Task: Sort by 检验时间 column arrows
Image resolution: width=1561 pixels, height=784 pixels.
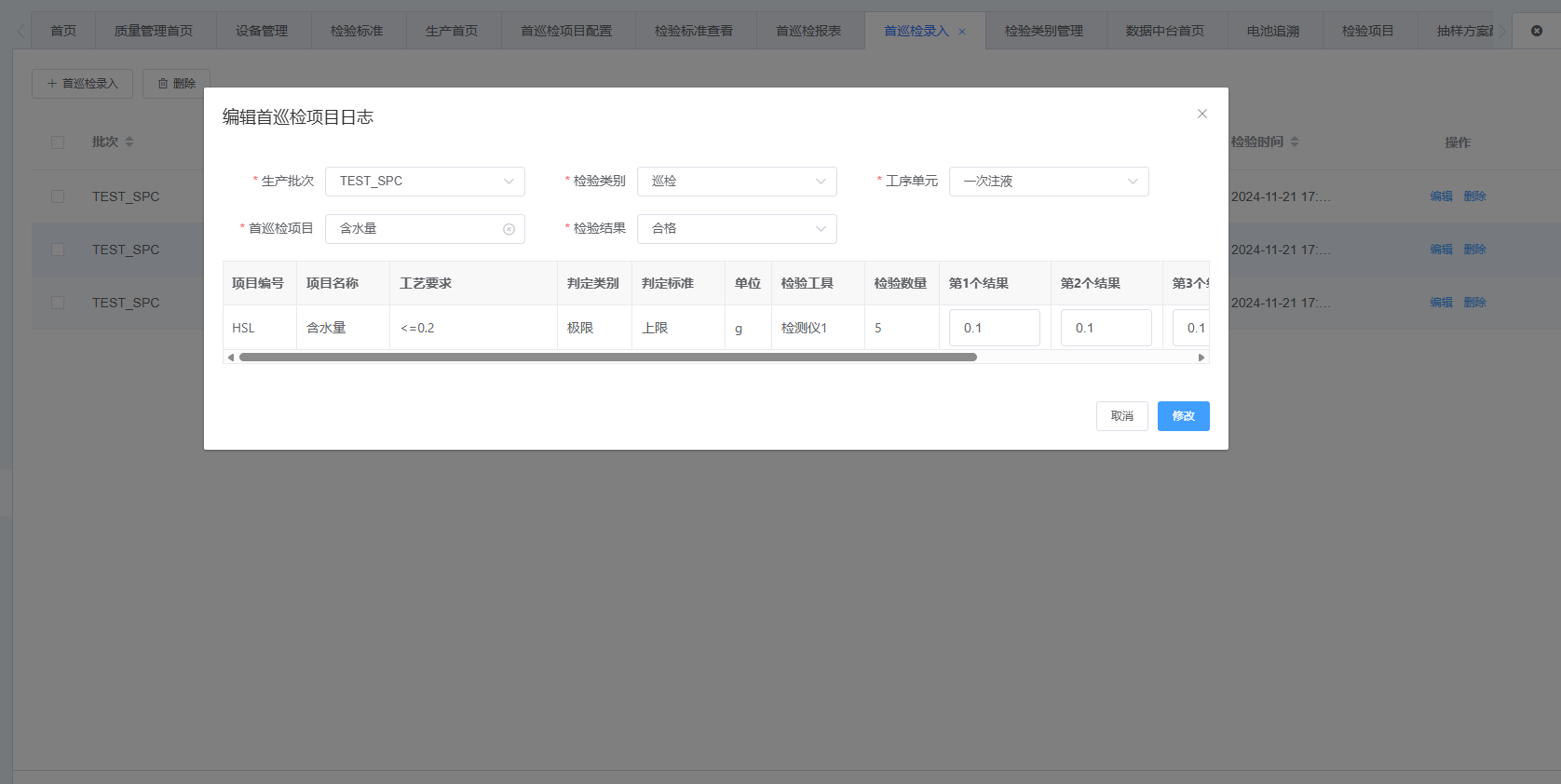Action: (x=1295, y=142)
